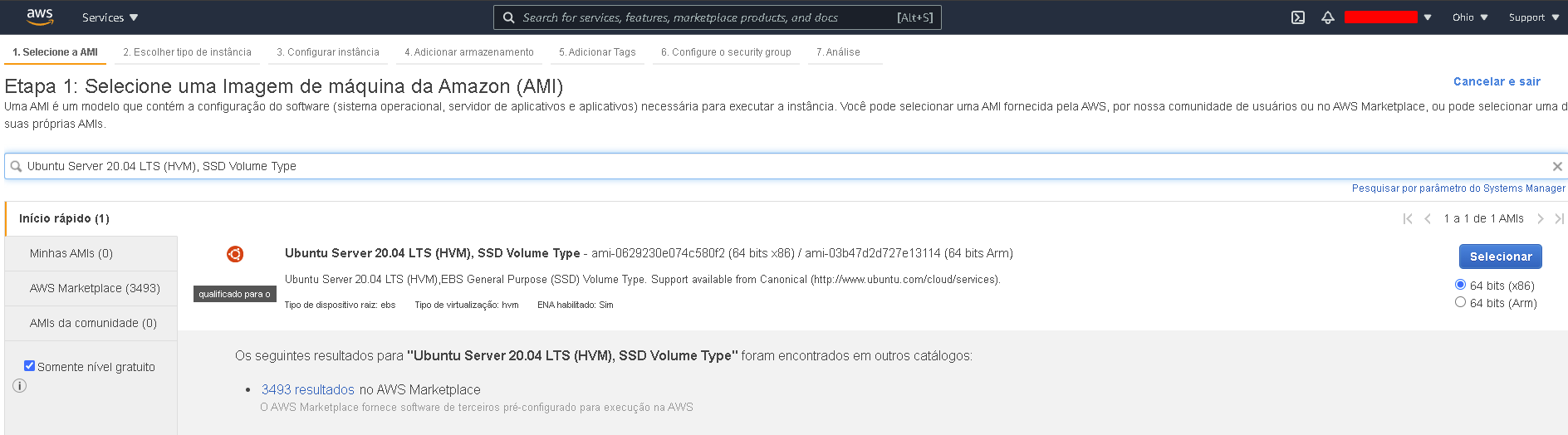Focus the top AWS services search box
This screenshot has height=435, width=1568.
(x=717, y=17)
